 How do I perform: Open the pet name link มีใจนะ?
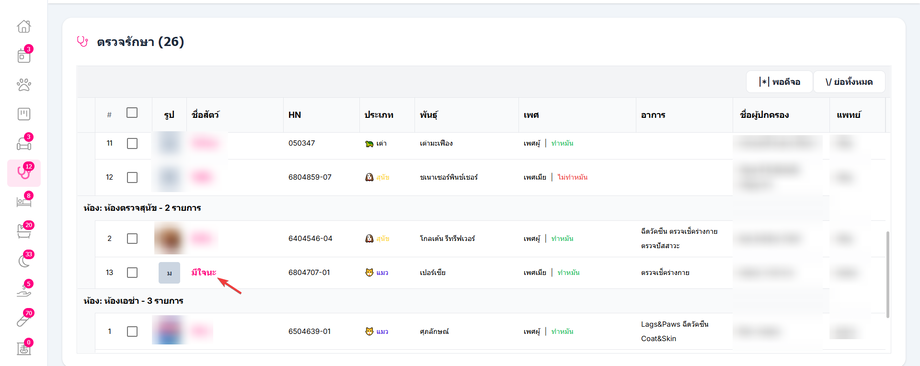(x=204, y=273)
